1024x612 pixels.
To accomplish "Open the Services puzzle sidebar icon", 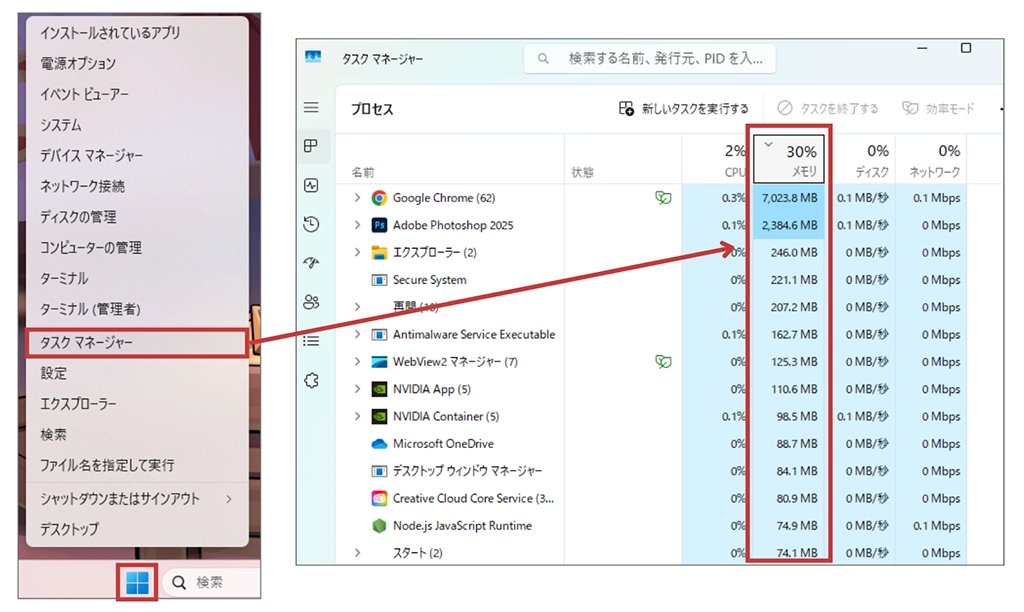I will pos(312,380).
